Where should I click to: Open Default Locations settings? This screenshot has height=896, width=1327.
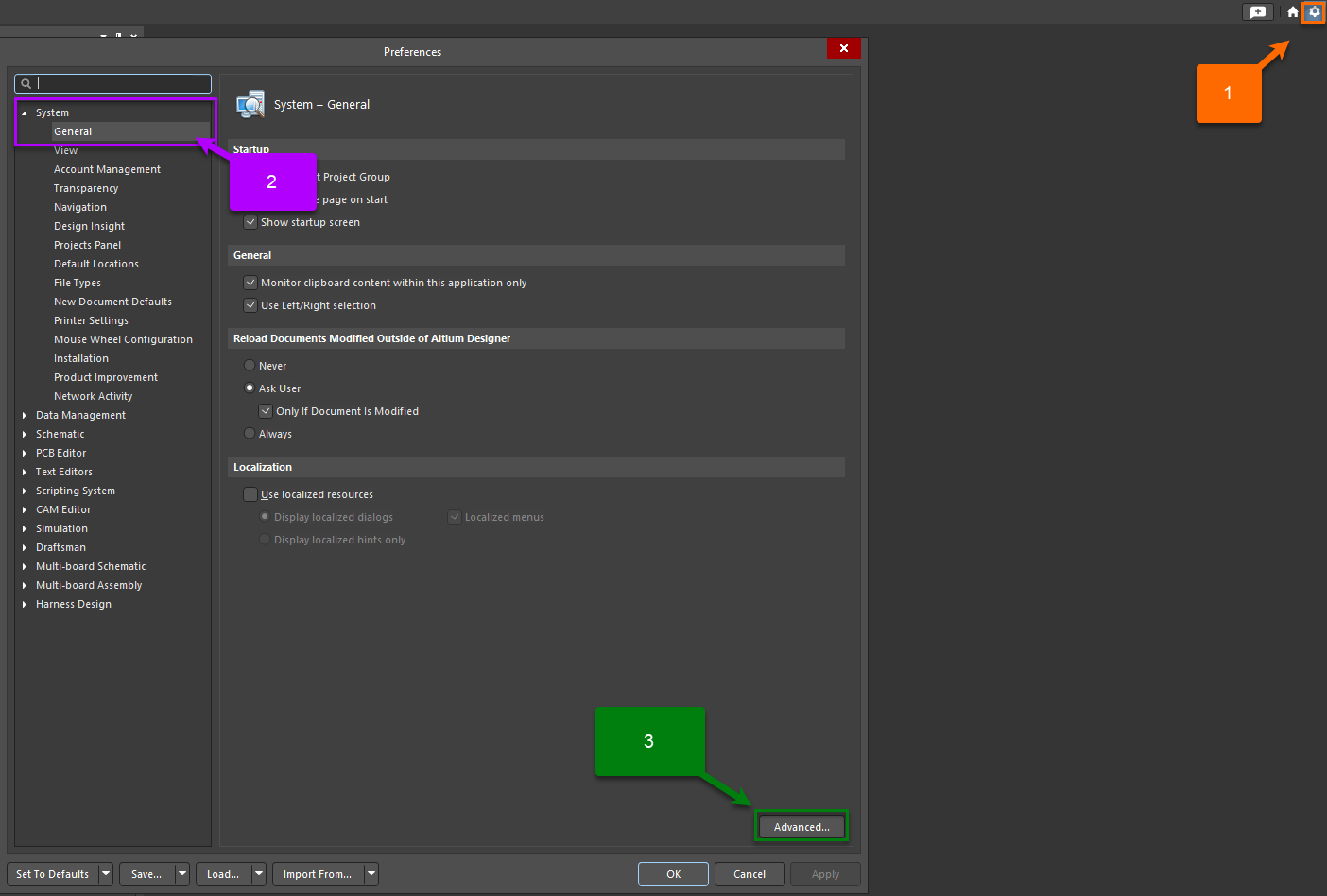tap(96, 265)
